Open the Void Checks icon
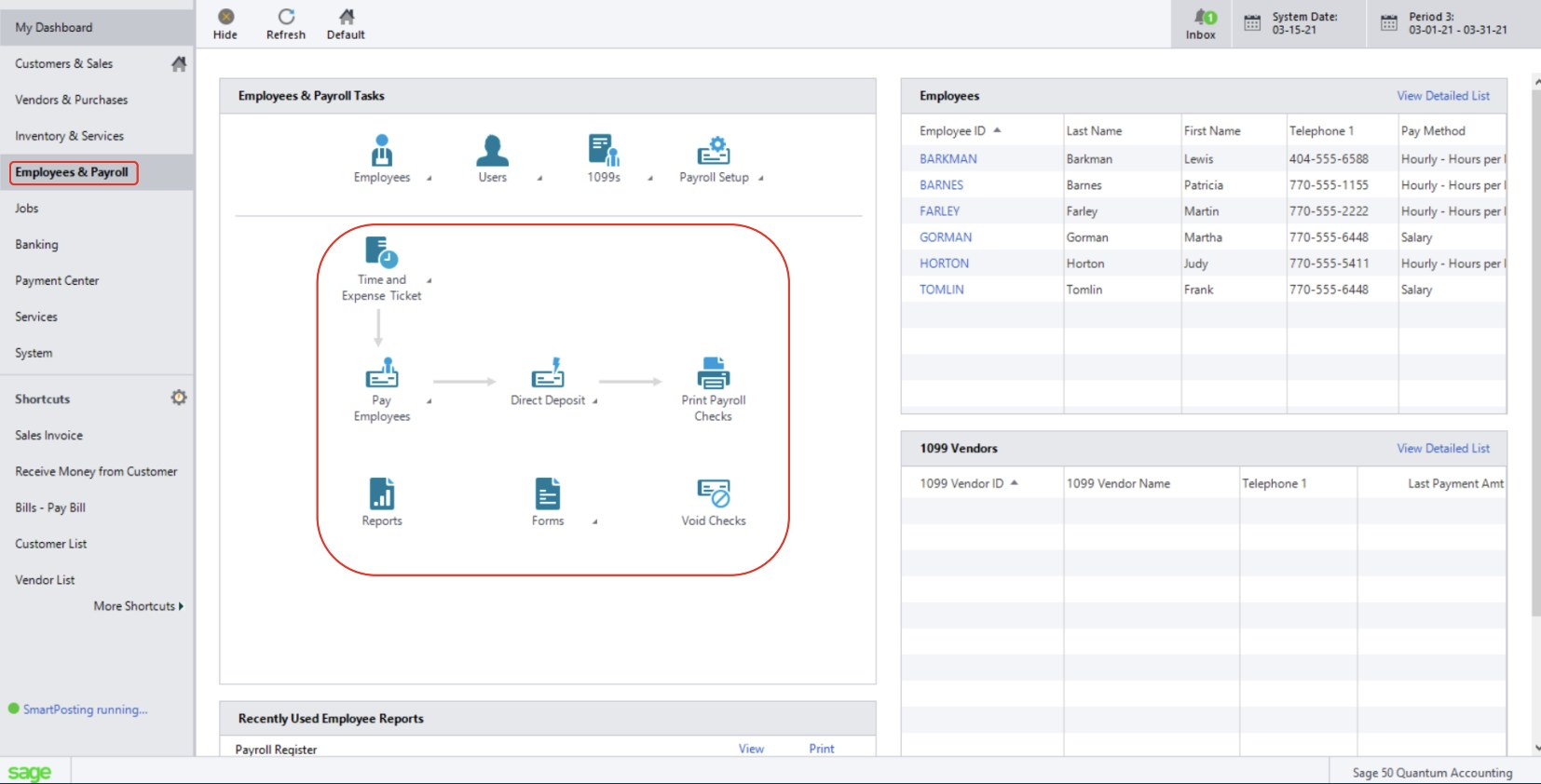This screenshot has width=1541, height=784. [714, 493]
